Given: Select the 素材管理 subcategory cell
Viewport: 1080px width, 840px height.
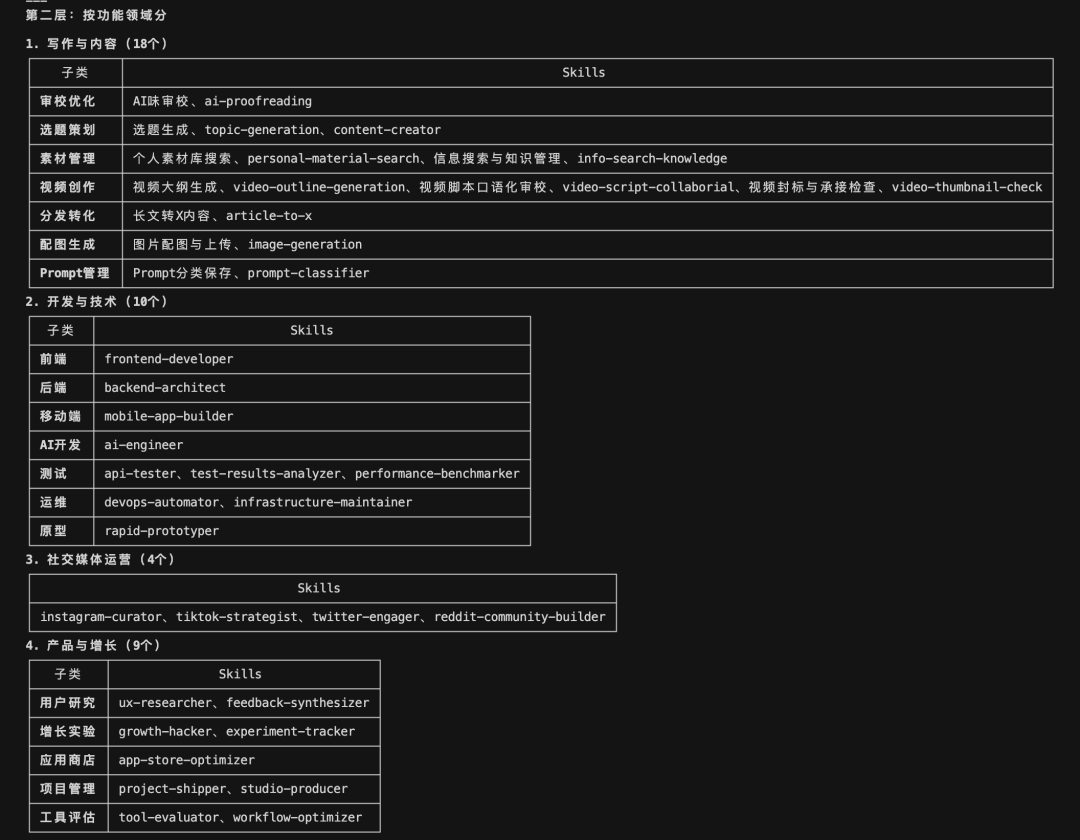Looking at the screenshot, I should point(68,158).
